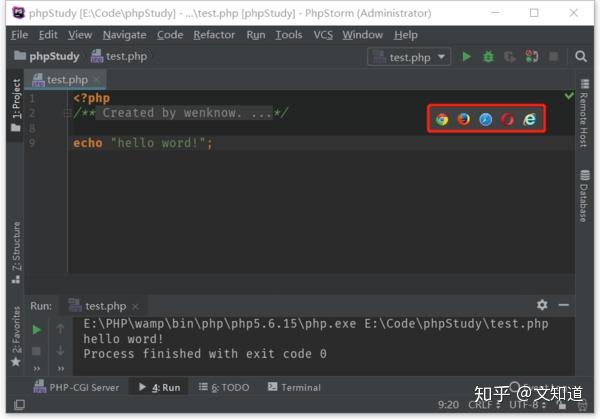Image resolution: width=600 pixels, height=419 pixels.
Task: Open the VCS menu
Action: click(x=323, y=35)
